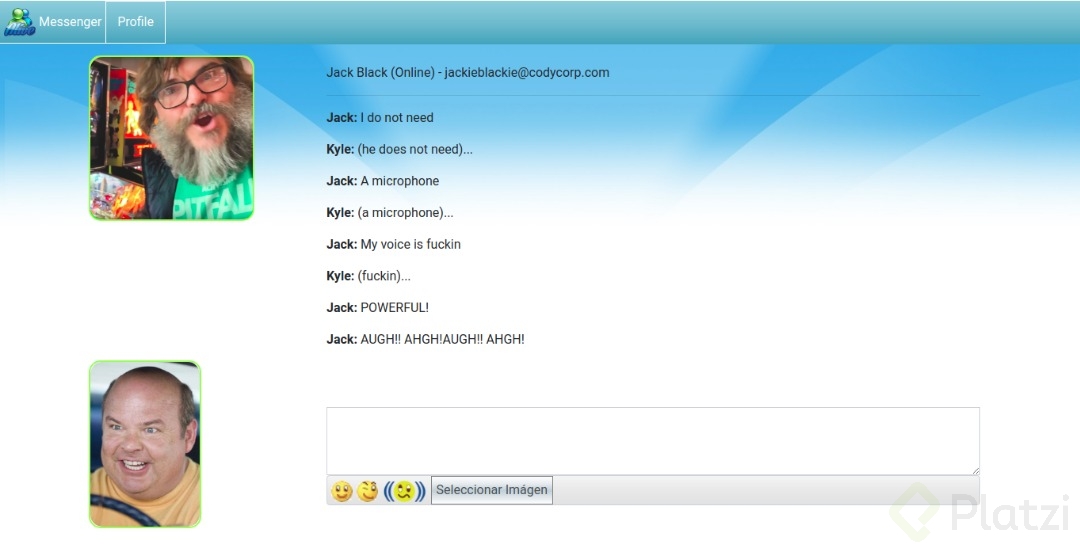The width and height of the screenshot is (1080, 548).
Task: Select Jack's message "POWERFUL!"
Action: pyautogui.click(x=377, y=308)
